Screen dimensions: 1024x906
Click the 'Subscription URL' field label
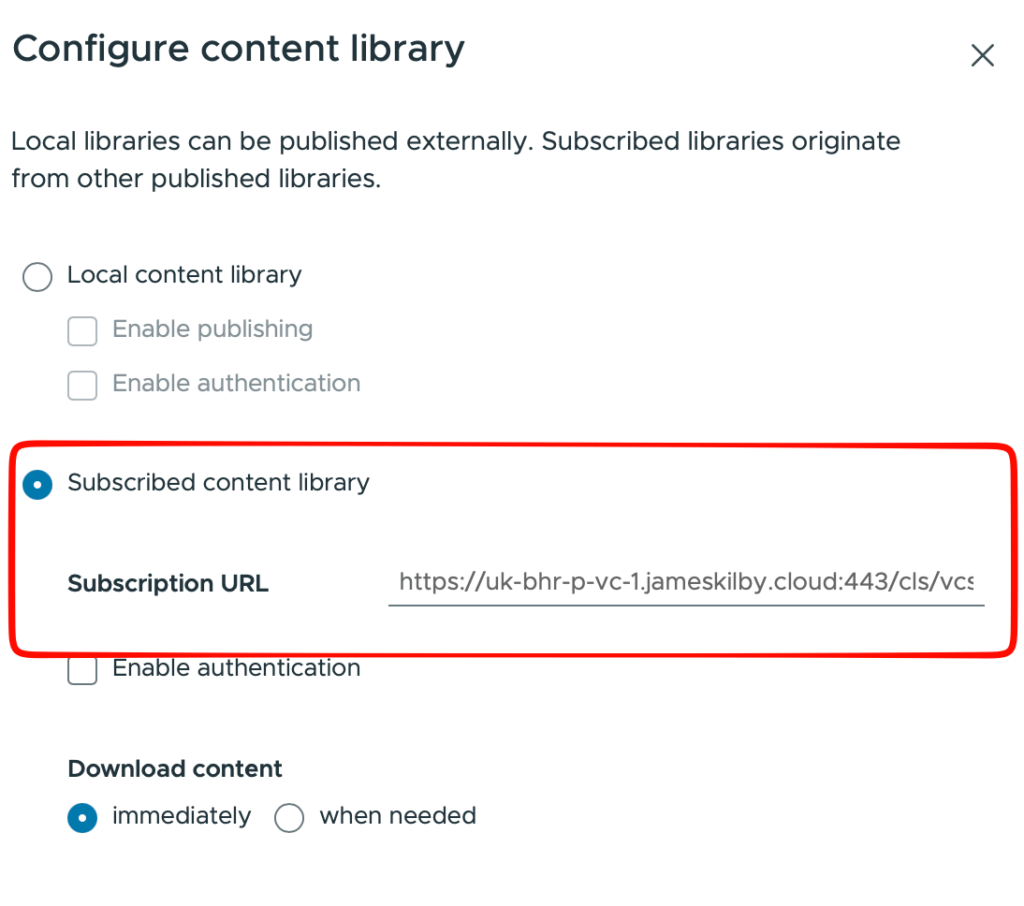tap(168, 584)
